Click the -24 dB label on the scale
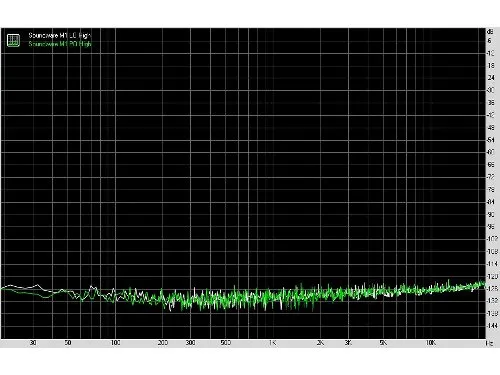Screen dimensions: 500x375 pos(491,78)
